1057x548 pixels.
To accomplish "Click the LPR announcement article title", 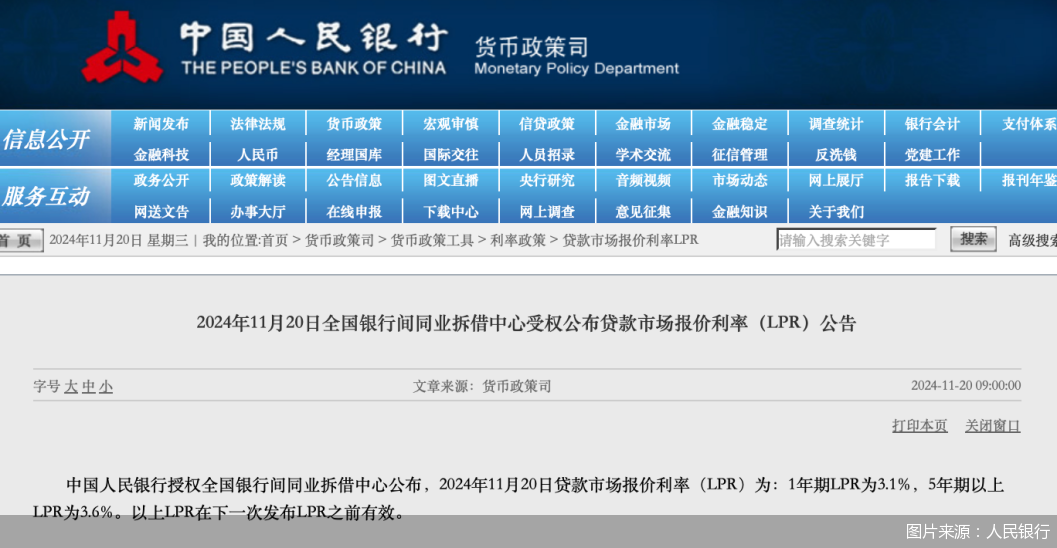I will (x=526, y=323).
